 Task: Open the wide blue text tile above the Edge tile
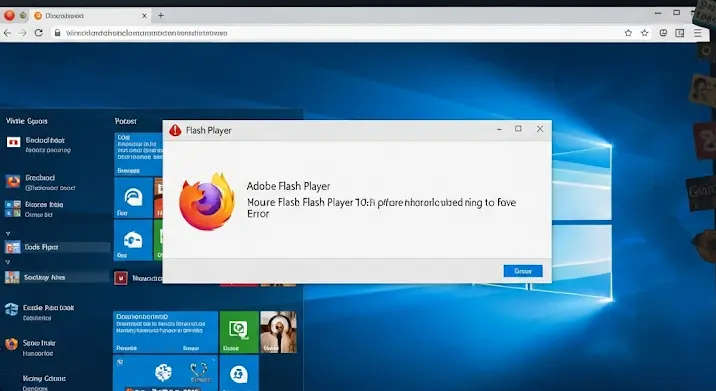click(138, 154)
